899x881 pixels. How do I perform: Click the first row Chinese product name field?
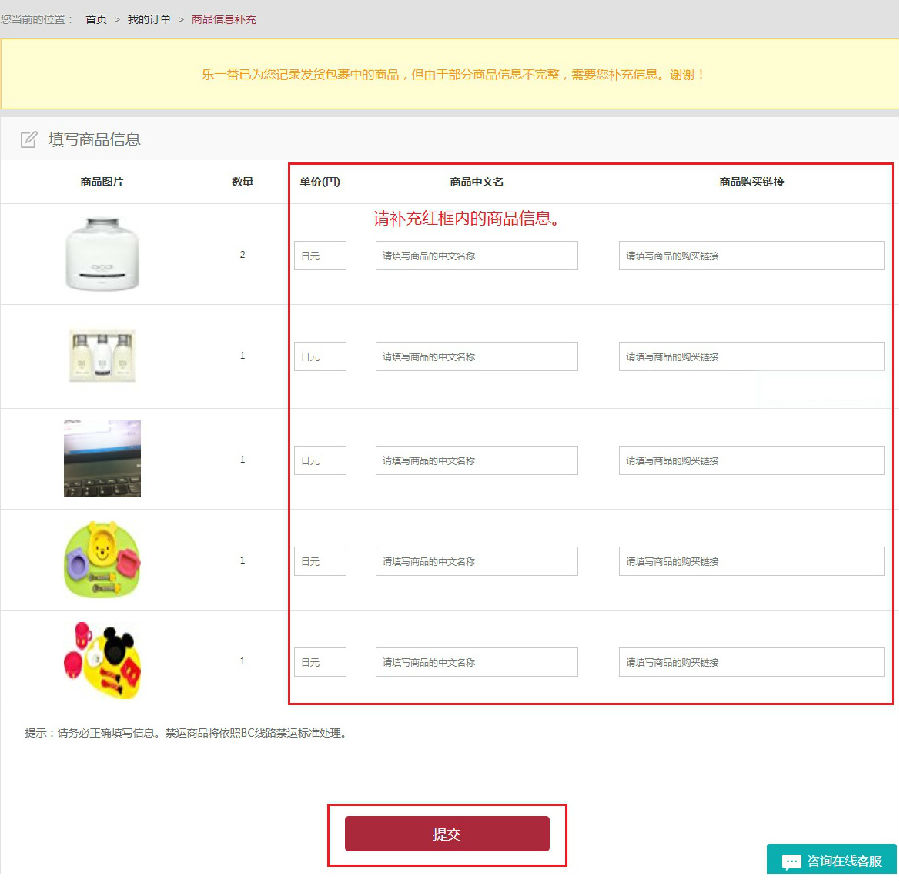pyautogui.click(x=476, y=255)
